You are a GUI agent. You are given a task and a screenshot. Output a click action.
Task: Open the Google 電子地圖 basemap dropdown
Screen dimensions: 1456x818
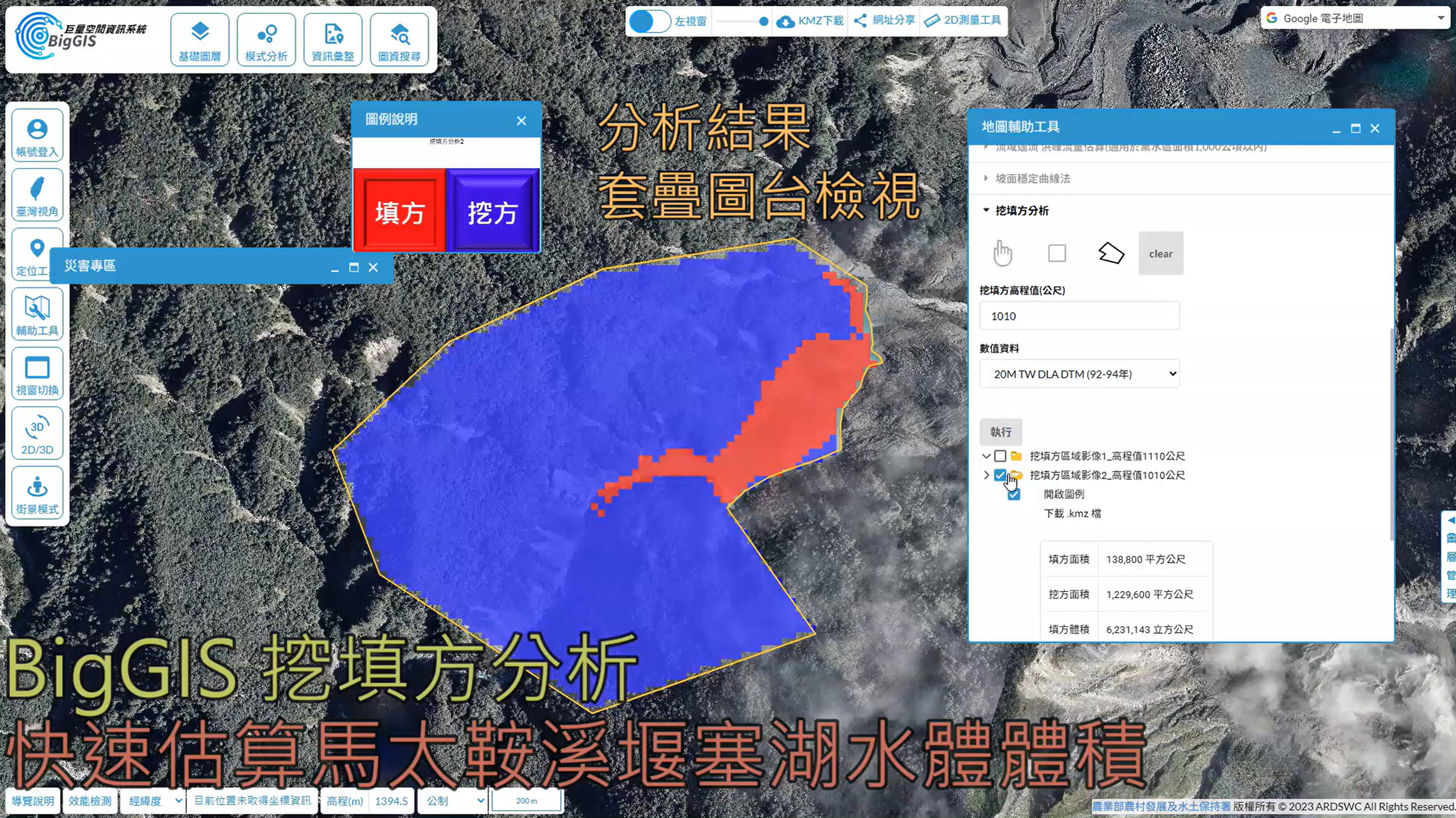[1355, 19]
